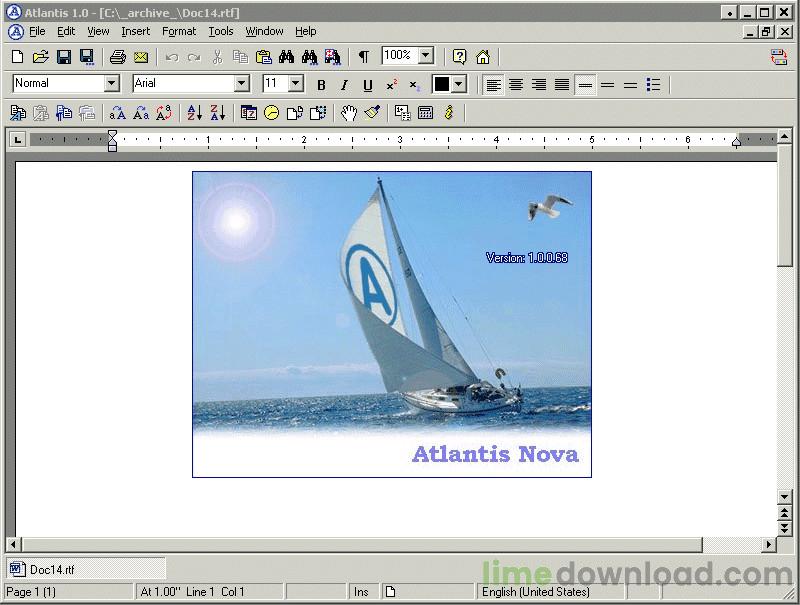Open the Insert menu

135,31
